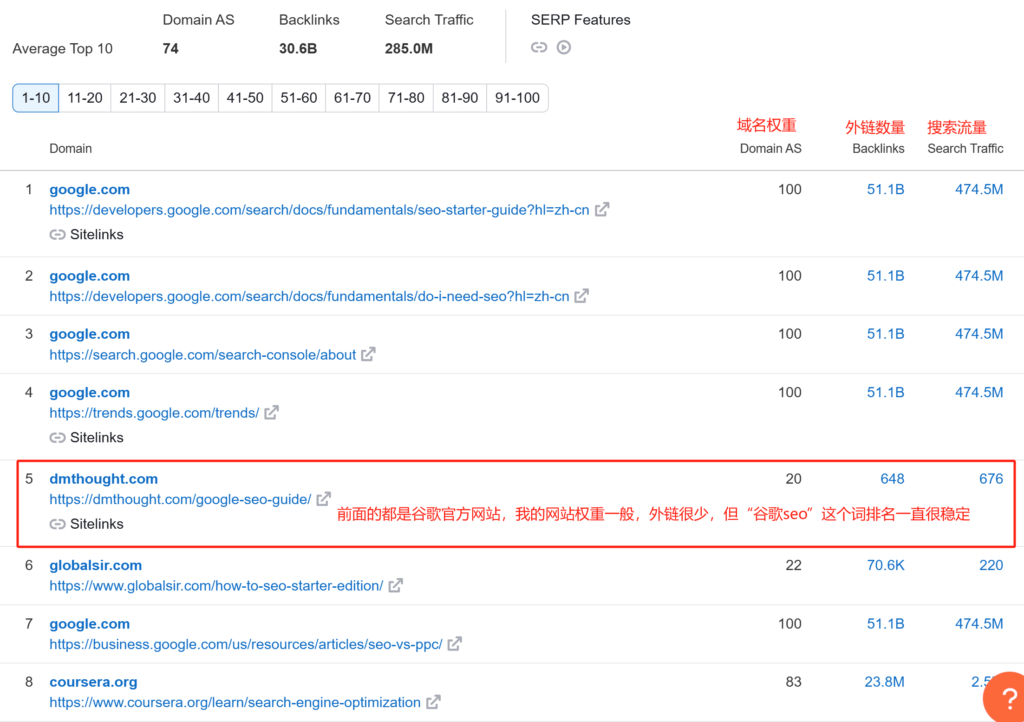Open external link icon beside coursera.org URL
This screenshot has height=722, width=1024.
(434, 702)
